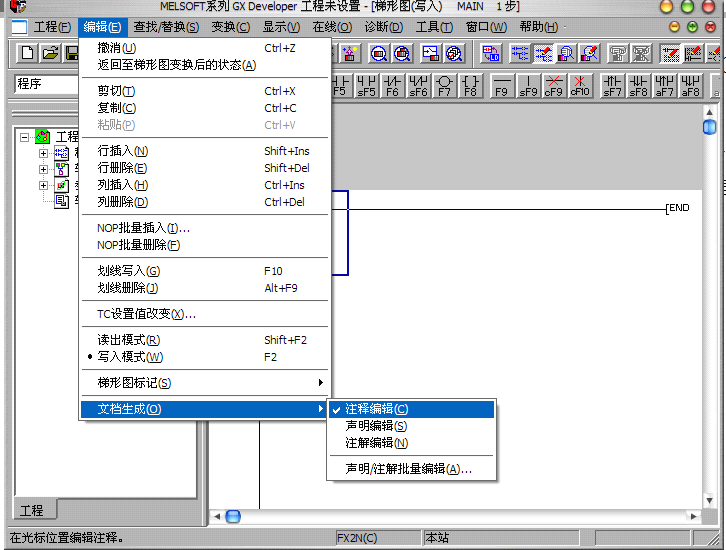Click the instruction search magnifier icon
726x550 pixels.
[402, 54]
